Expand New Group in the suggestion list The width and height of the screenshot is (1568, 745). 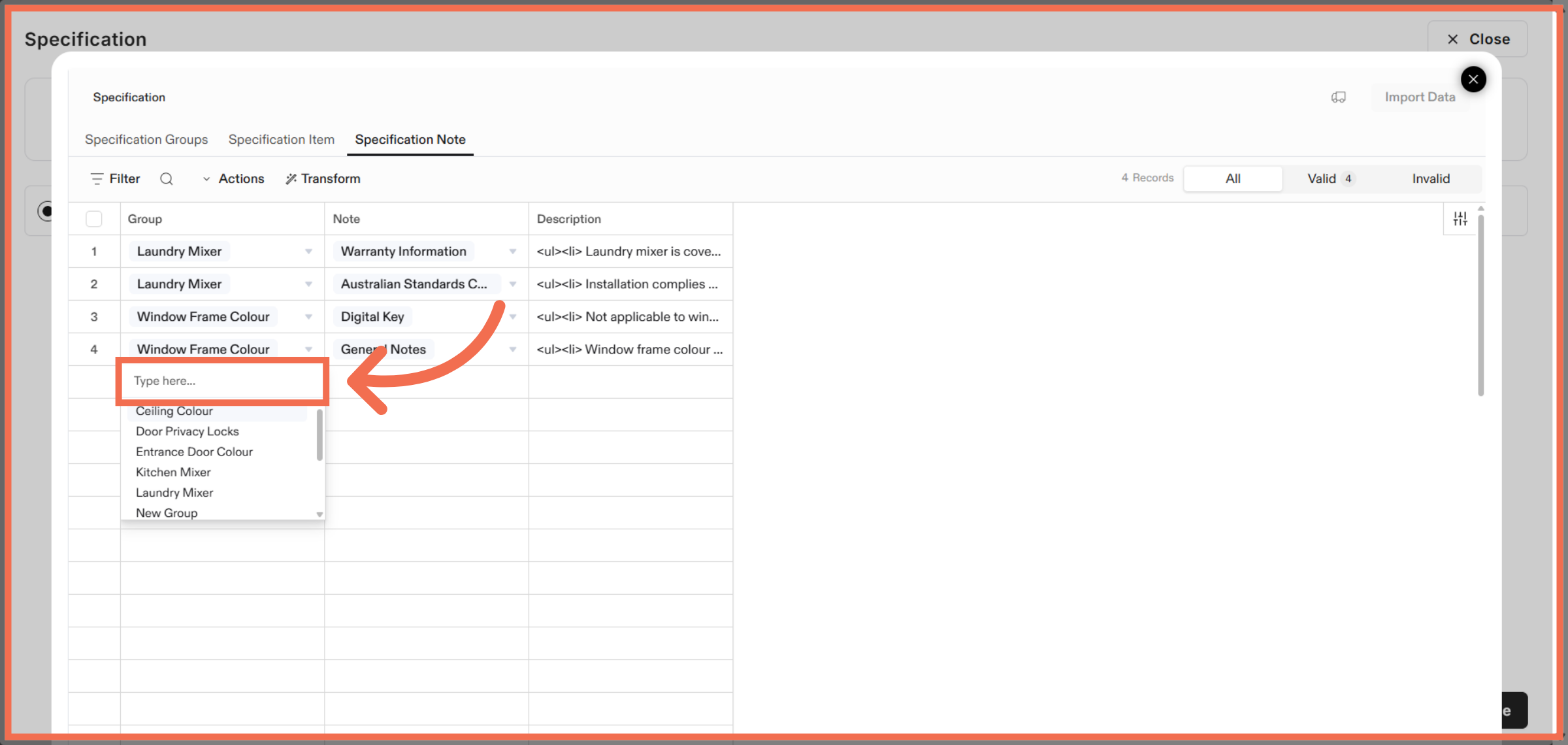pyautogui.click(x=319, y=514)
